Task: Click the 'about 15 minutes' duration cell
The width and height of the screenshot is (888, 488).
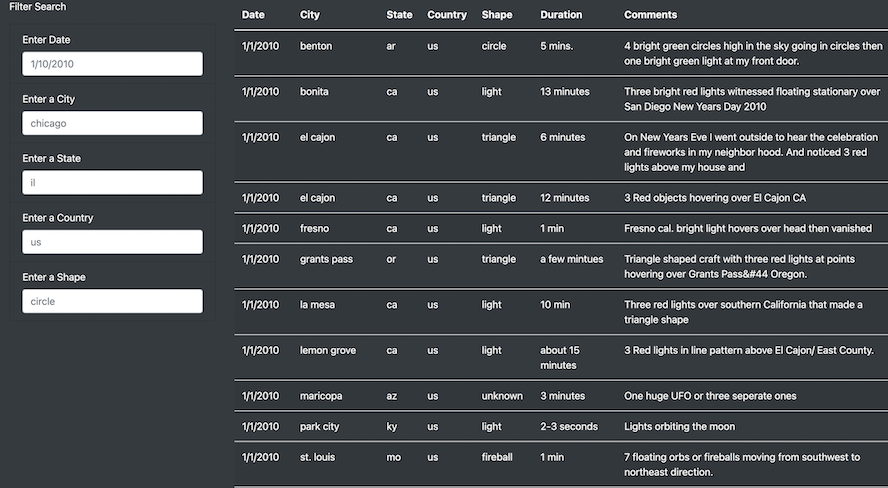Action: pyautogui.click(x=560, y=358)
